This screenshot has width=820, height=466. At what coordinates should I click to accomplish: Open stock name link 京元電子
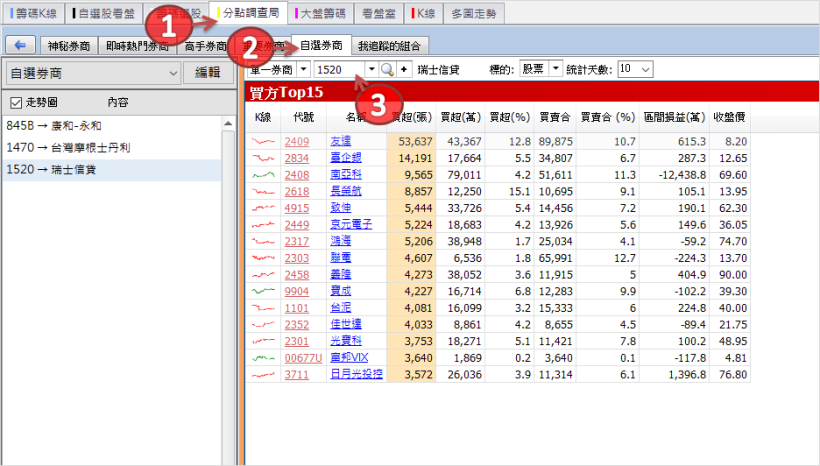351,224
